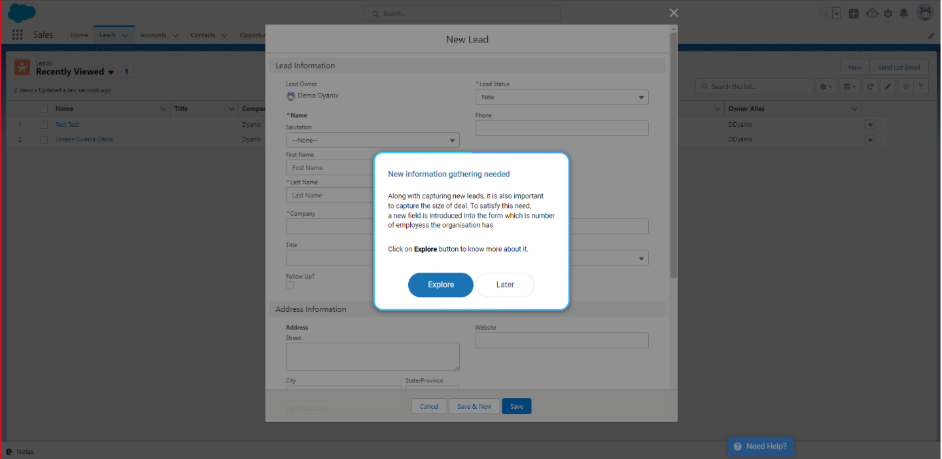Expand the Recently Viewed list selector

click(x=111, y=72)
